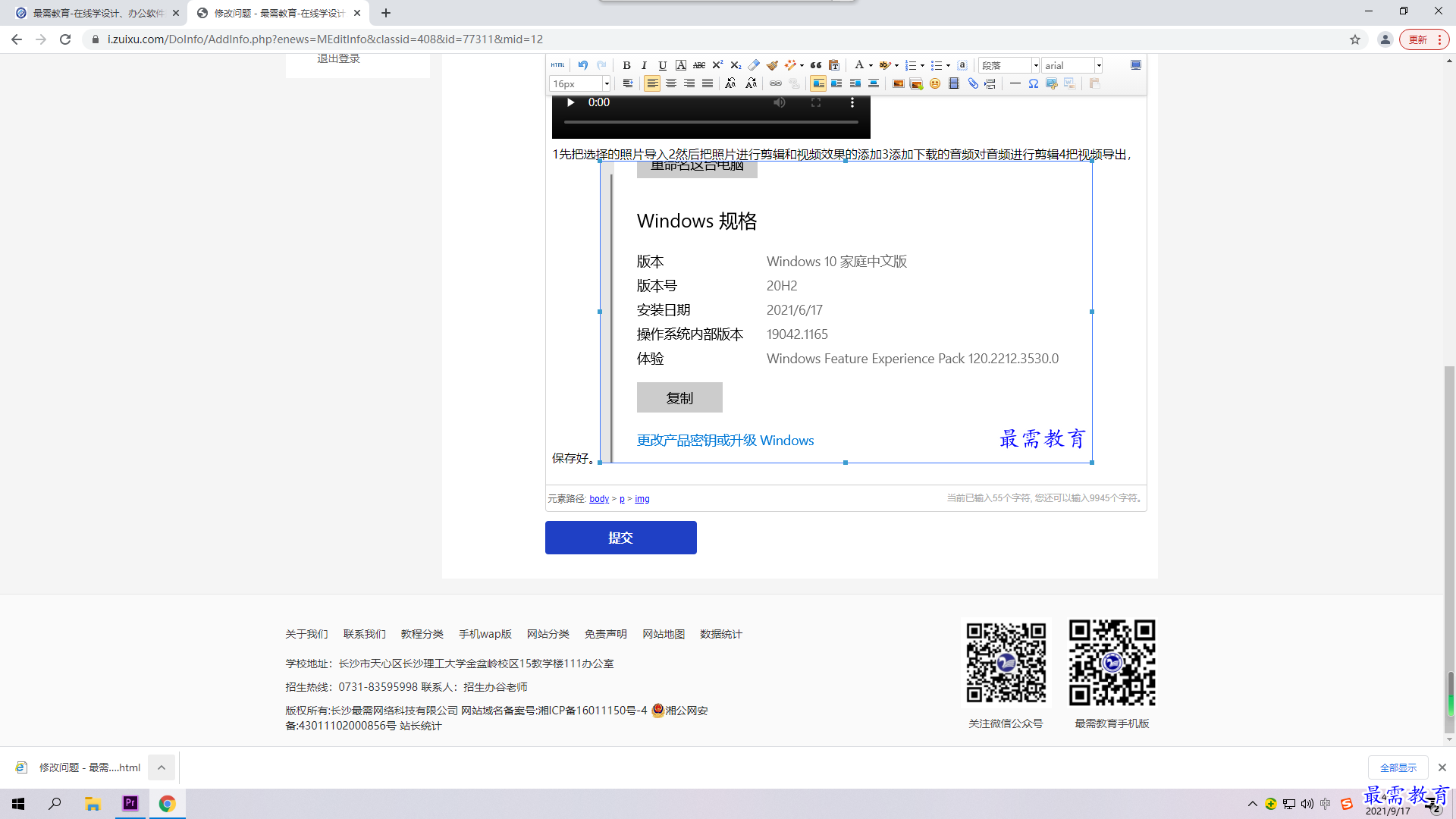The width and height of the screenshot is (1456, 819).
Task: Switch to the first 最需教育 browser tab
Action: [97, 13]
